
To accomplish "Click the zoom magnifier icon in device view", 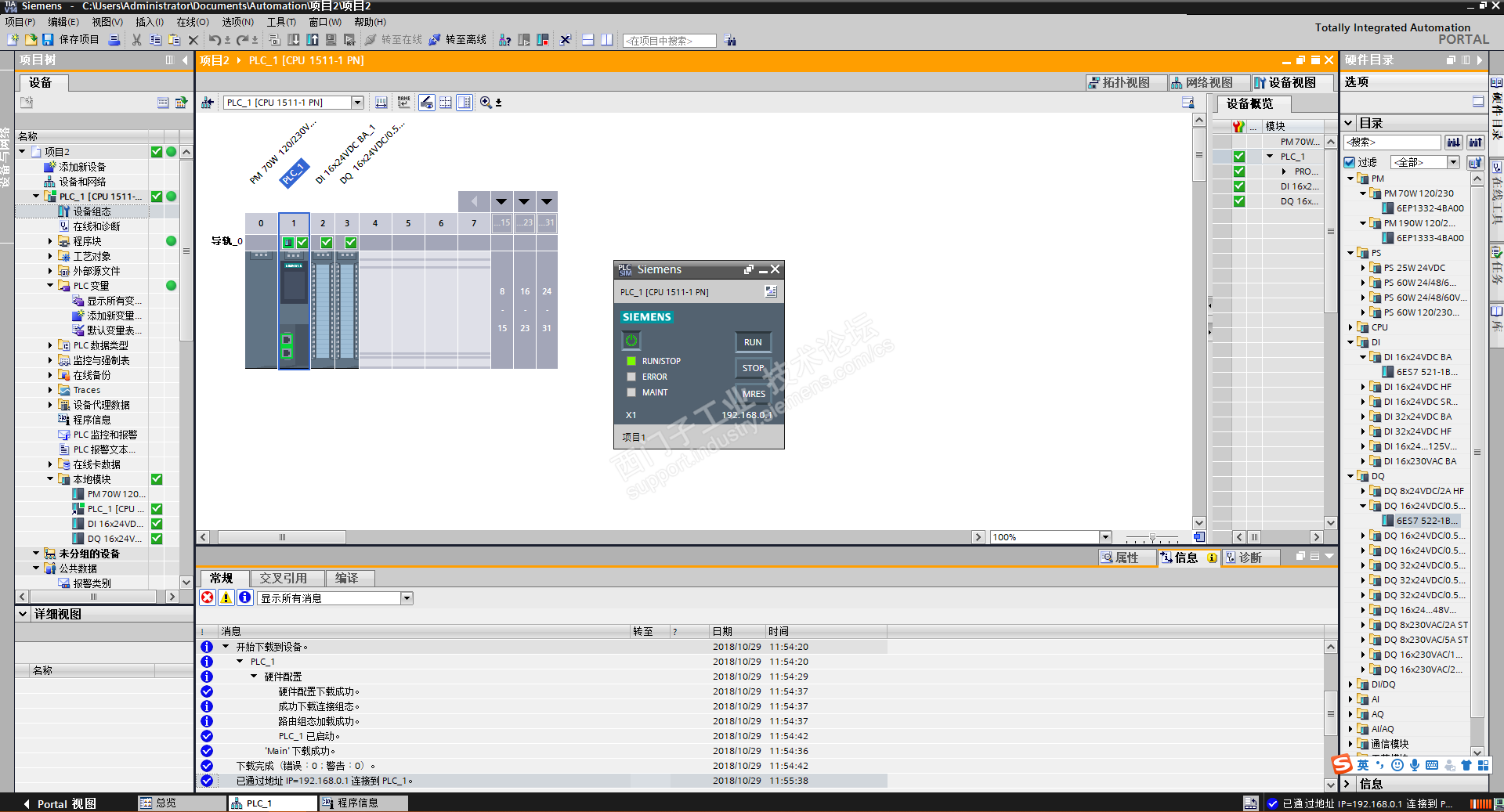I will coord(486,103).
